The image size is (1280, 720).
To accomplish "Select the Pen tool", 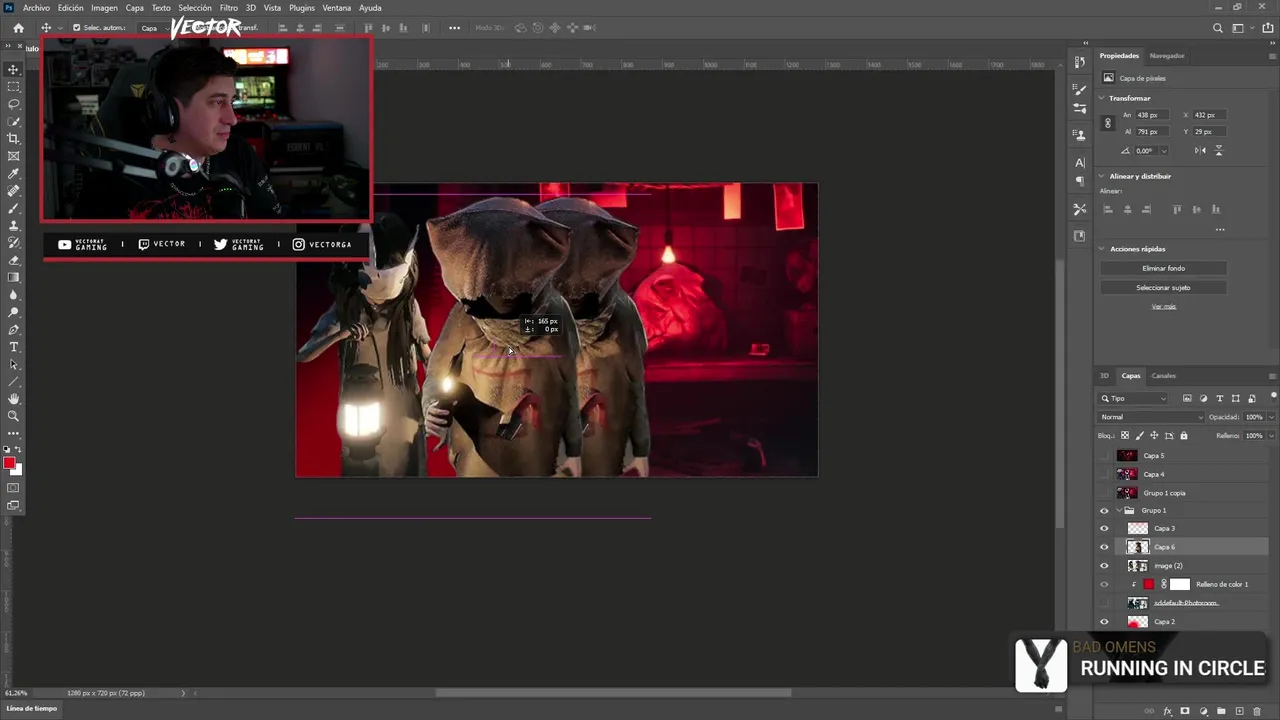I will (14, 330).
